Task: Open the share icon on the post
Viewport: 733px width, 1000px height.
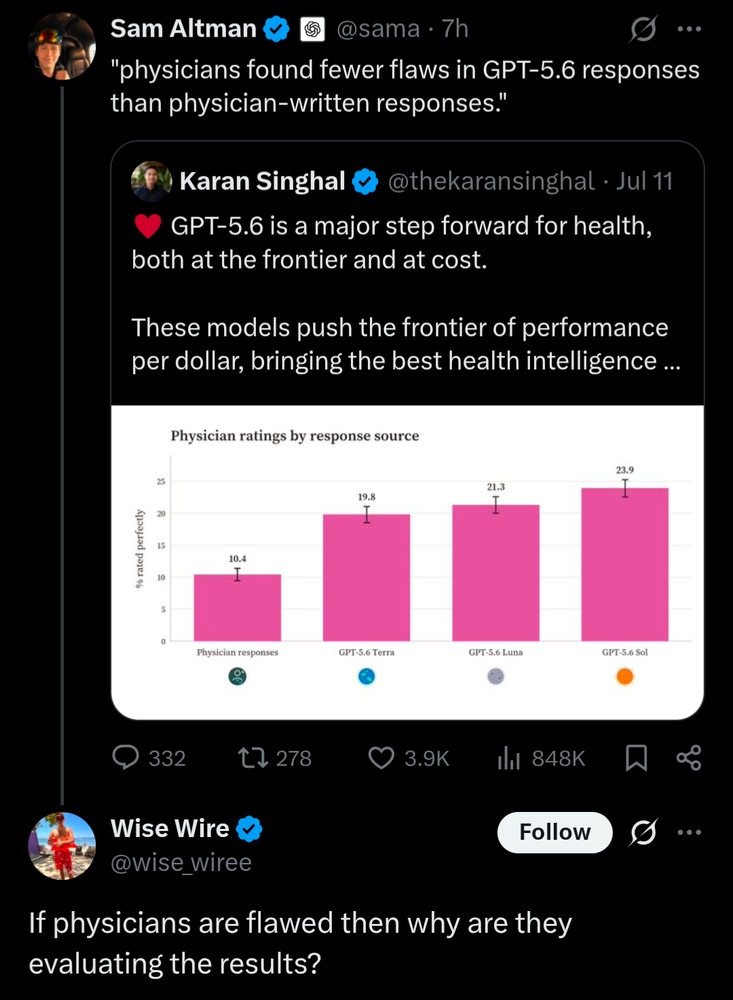Action: coord(688,758)
